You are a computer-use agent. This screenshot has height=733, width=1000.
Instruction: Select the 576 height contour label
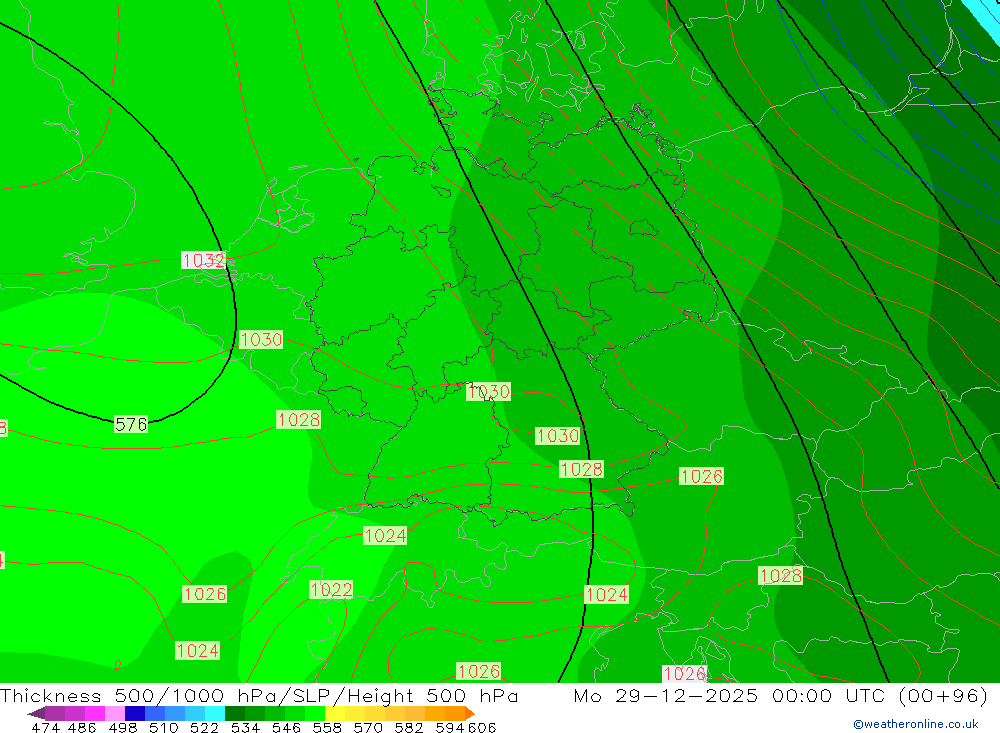pos(131,424)
